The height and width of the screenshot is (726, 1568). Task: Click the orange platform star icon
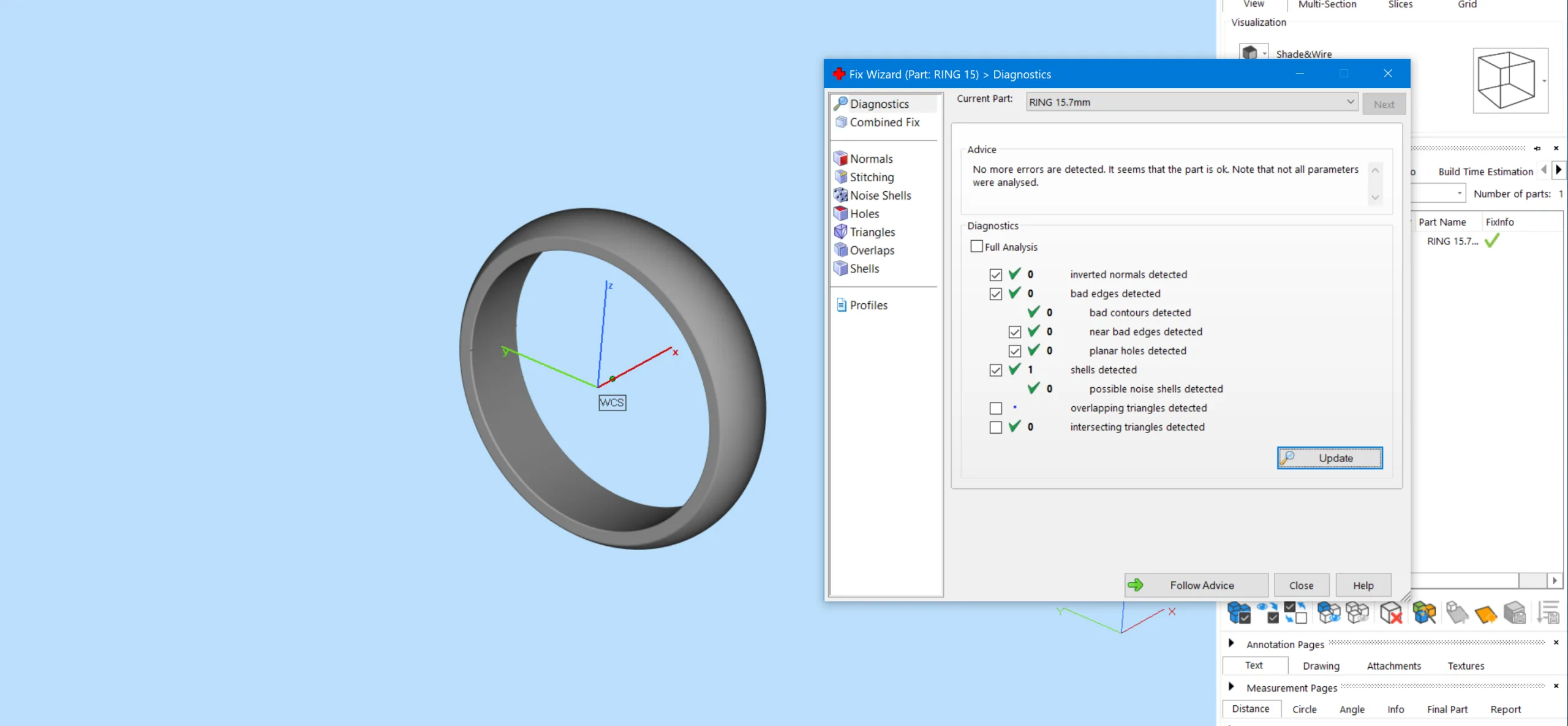1486,613
